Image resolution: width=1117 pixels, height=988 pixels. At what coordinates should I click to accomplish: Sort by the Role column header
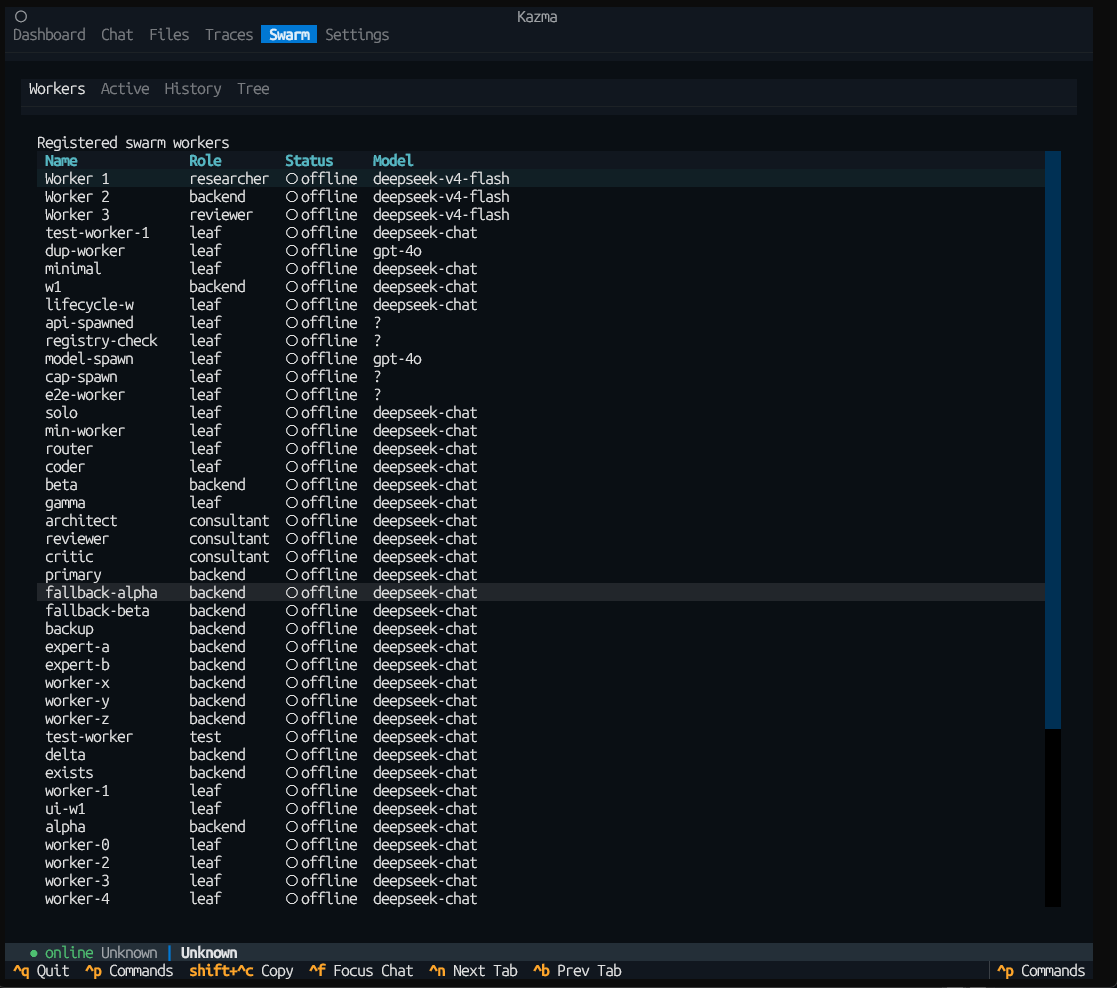[x=205, y=161]
